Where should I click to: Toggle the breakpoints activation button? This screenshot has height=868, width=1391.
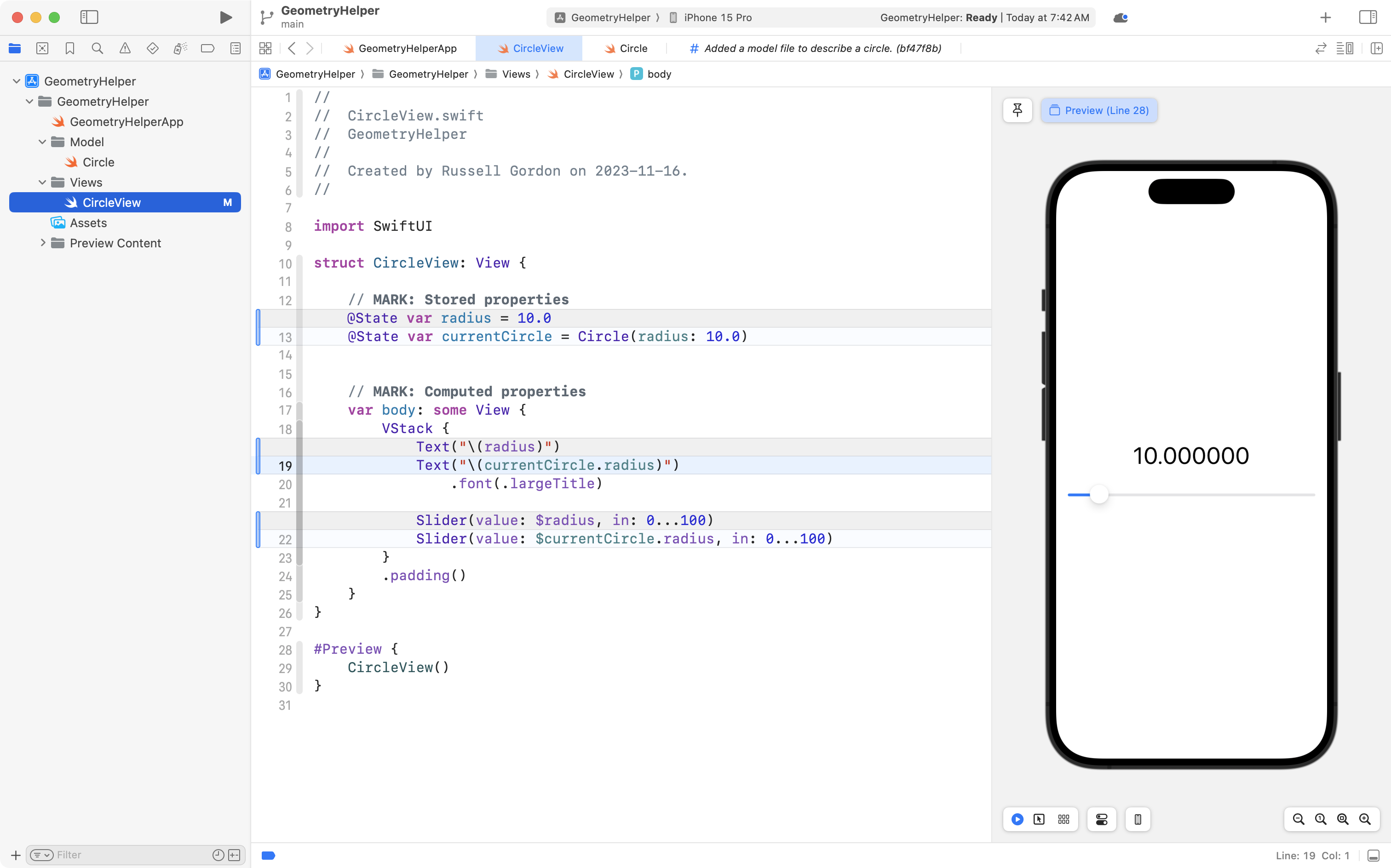click(x=268, y=855)
